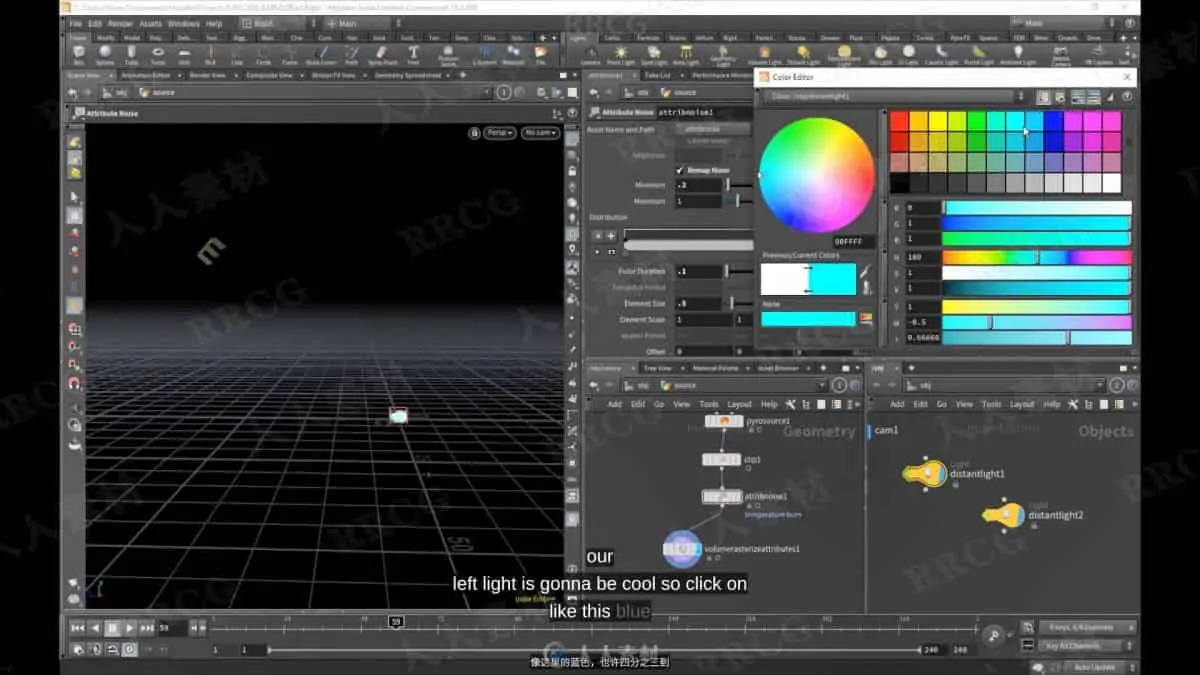The height and width of the screenshot is (675, 1200).
Task: Select the clip1 node
Action: tap(721, 460)
